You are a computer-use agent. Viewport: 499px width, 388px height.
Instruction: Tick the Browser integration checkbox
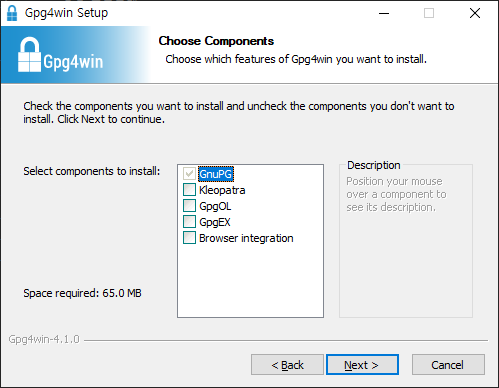189,238
